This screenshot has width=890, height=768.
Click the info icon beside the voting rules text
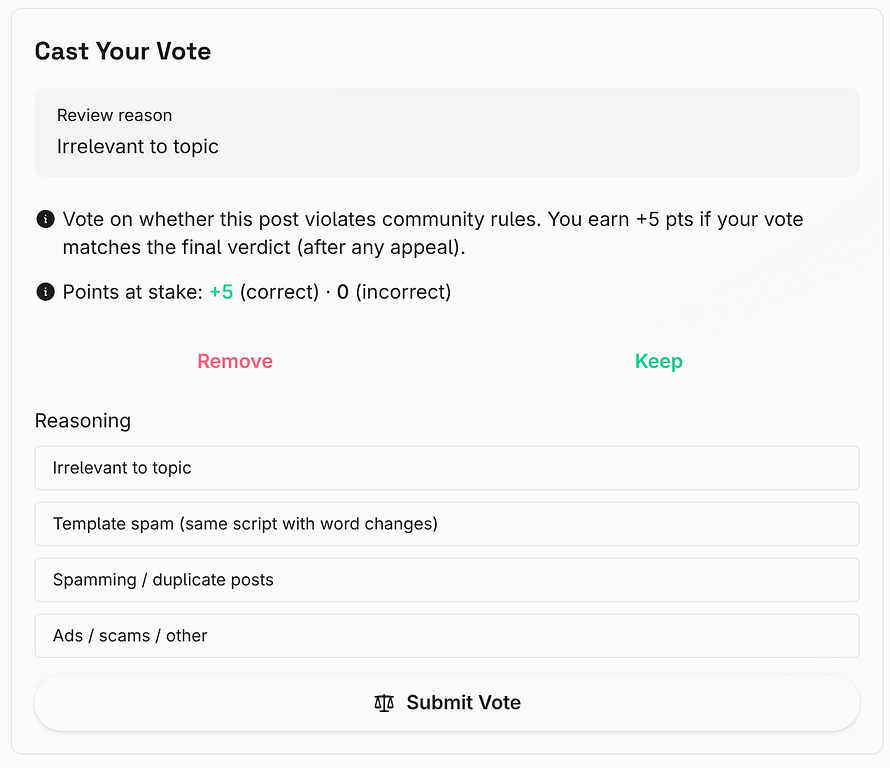pos(45,219)
